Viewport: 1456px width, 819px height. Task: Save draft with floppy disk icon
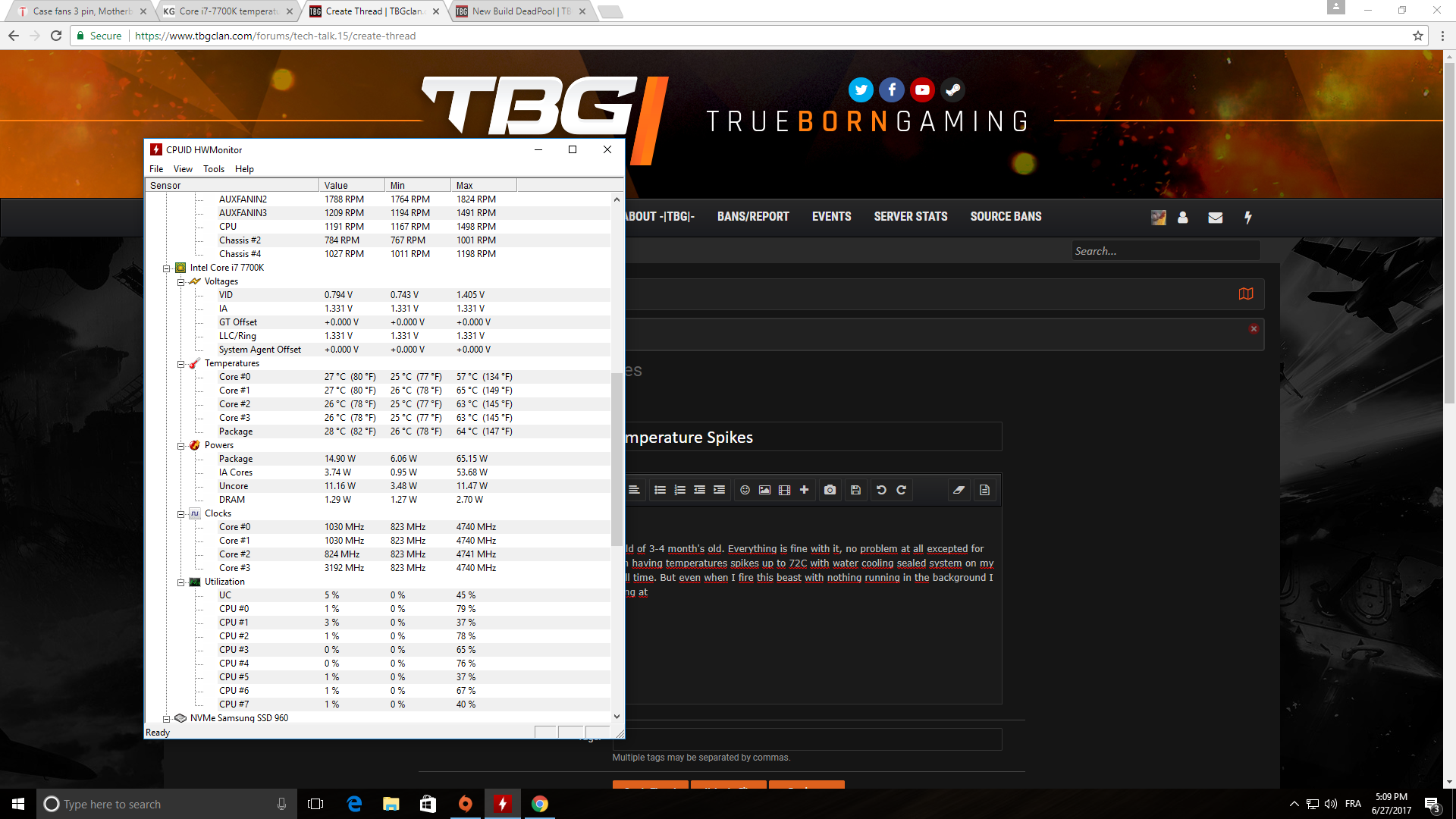pyautogui.click(x=856, y=490)
